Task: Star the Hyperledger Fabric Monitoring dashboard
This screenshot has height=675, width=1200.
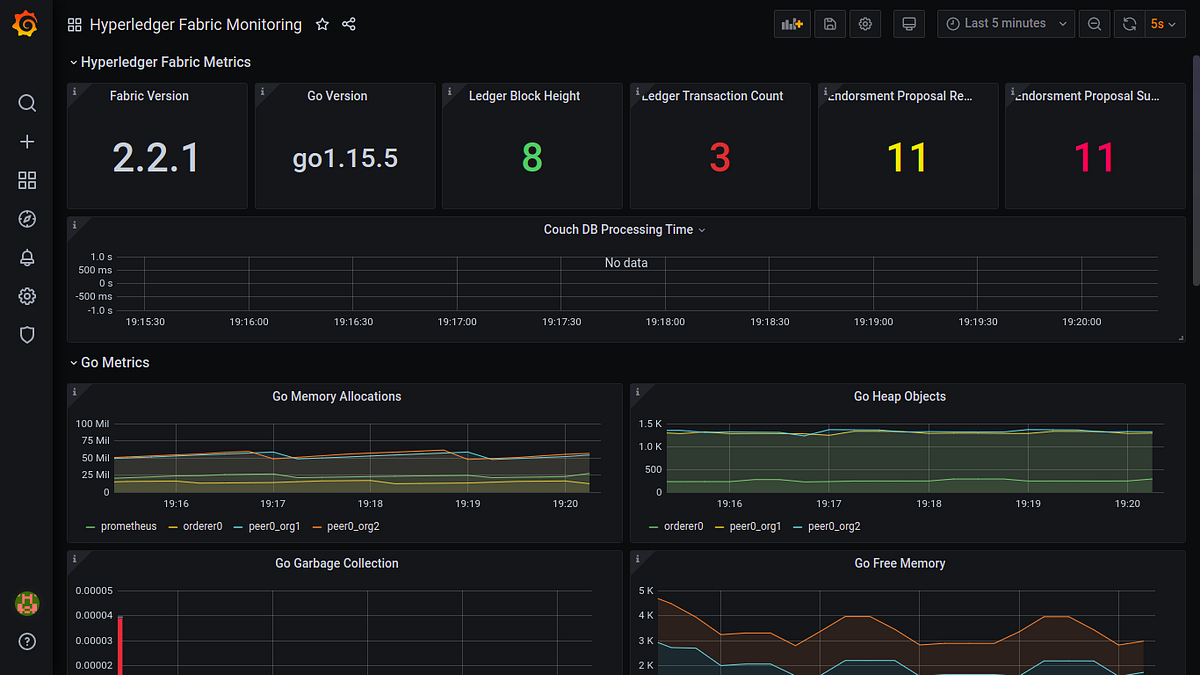Action: coord(322,24)
